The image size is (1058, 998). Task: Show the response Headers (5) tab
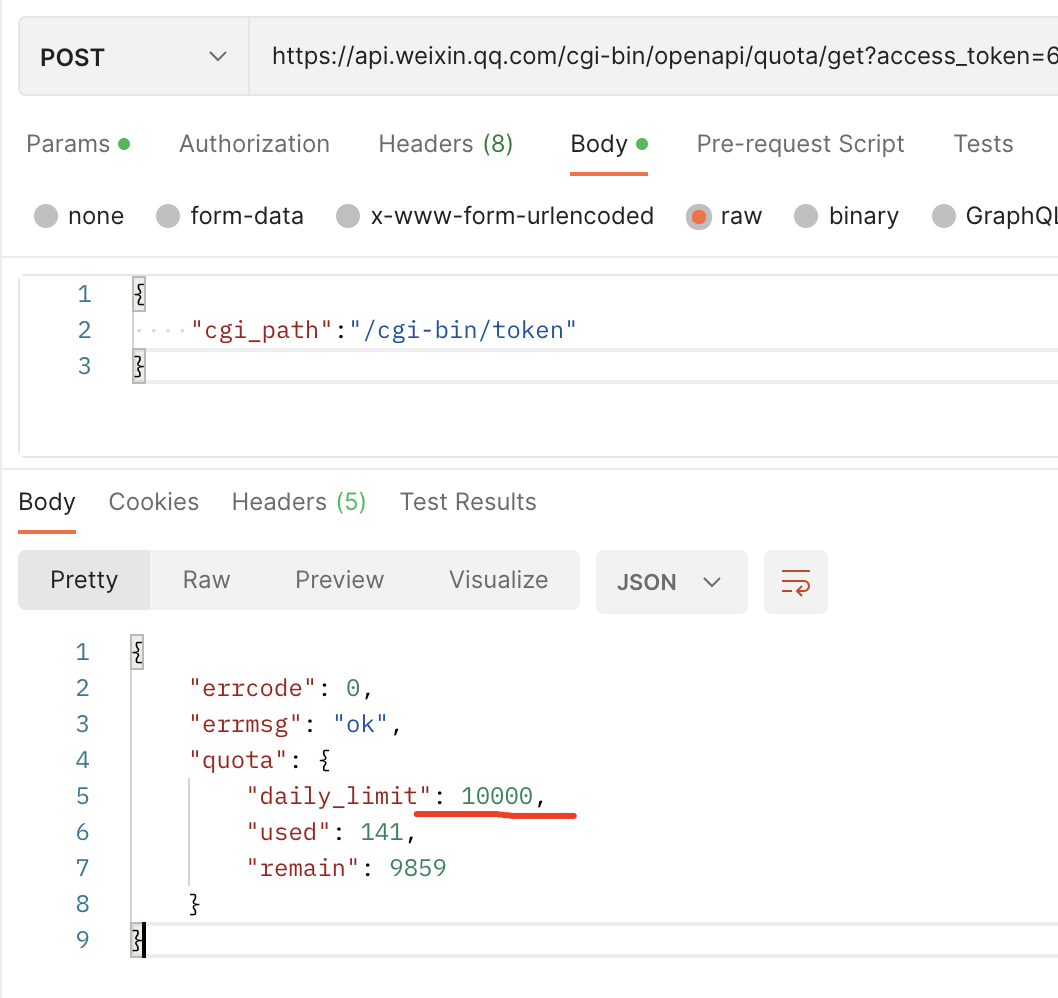coord(299,502)
